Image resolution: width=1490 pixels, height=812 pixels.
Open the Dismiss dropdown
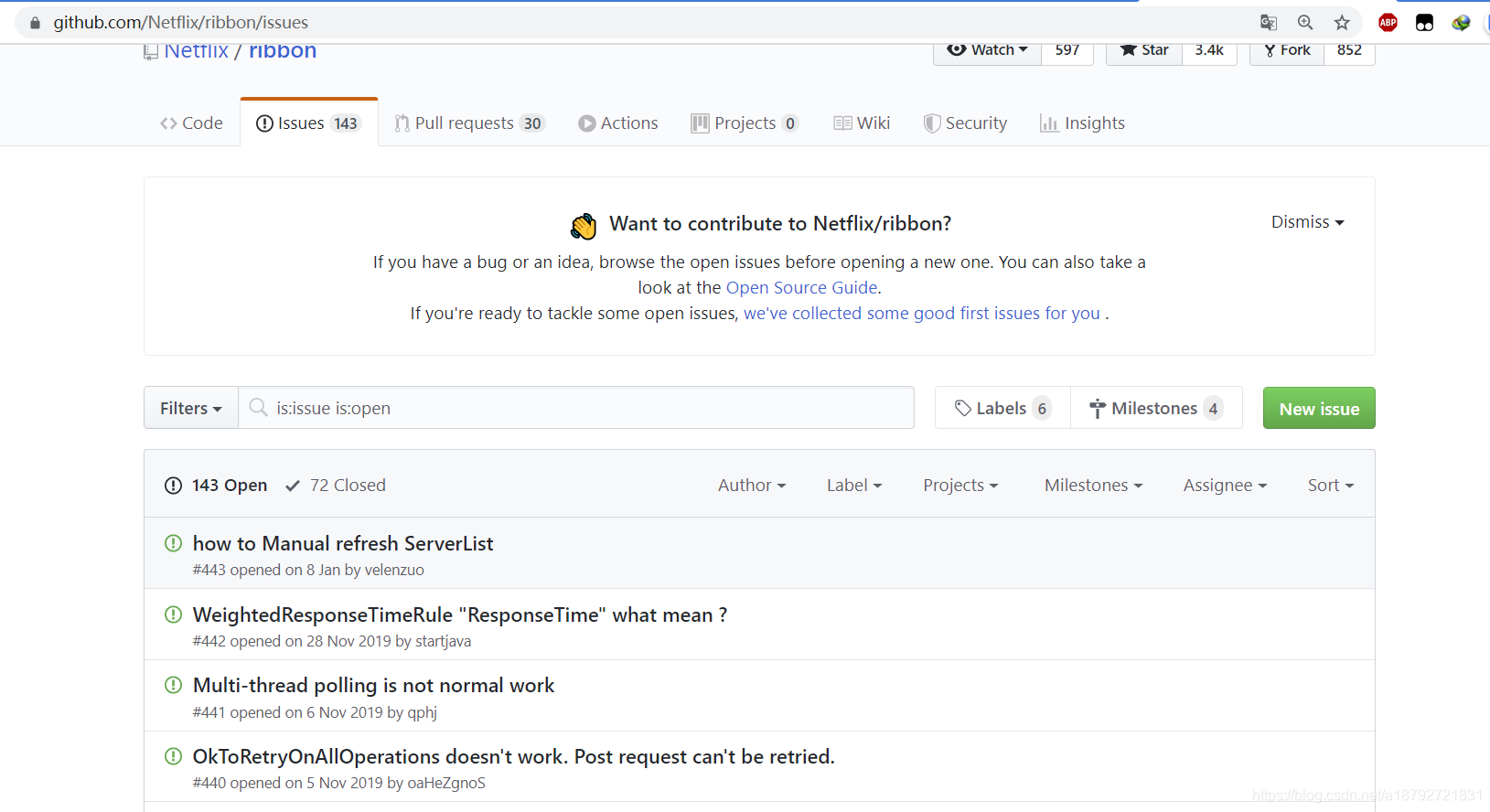1308,222
